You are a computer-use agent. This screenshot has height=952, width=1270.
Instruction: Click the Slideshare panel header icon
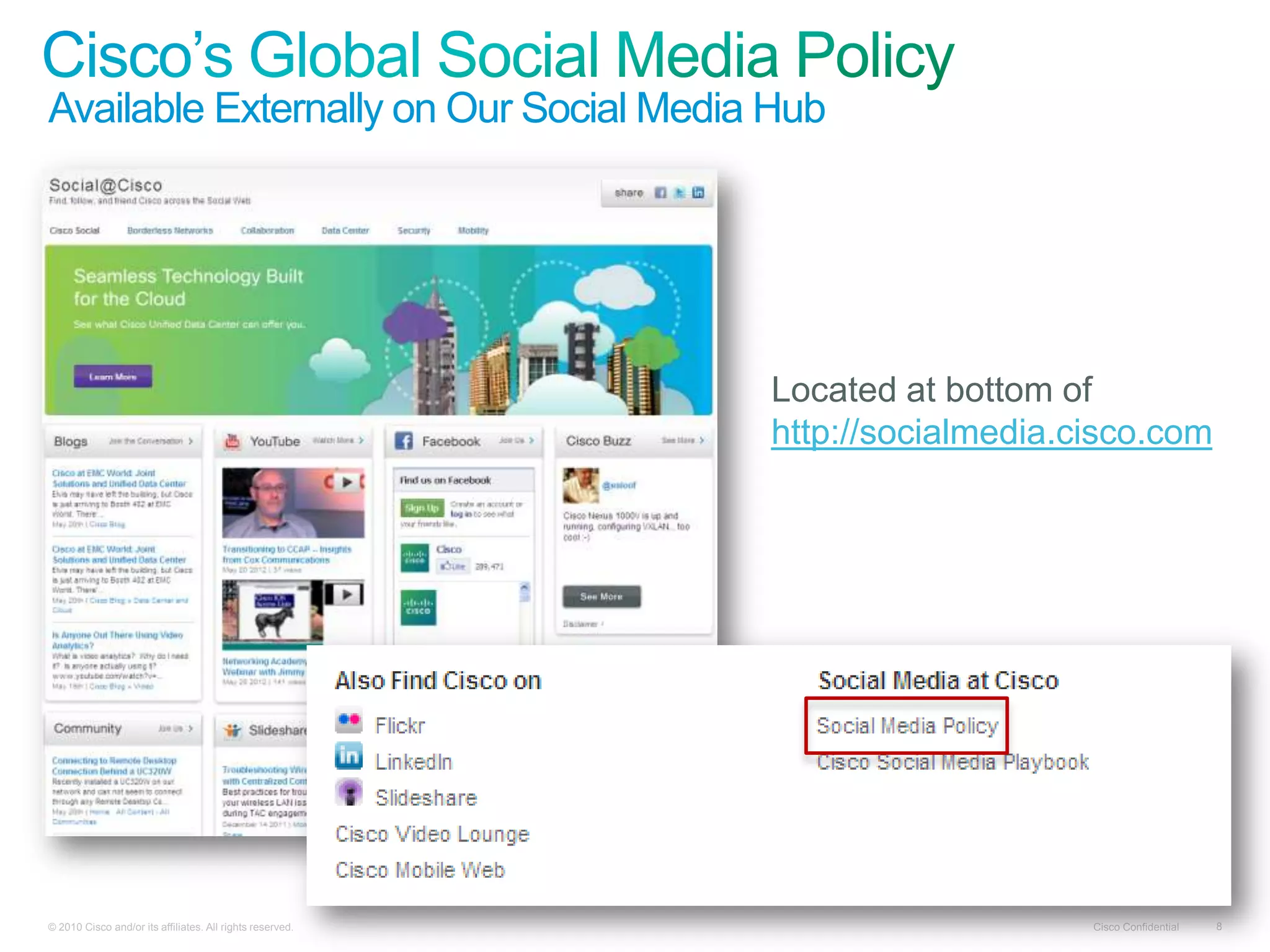(x=233, y=730)
